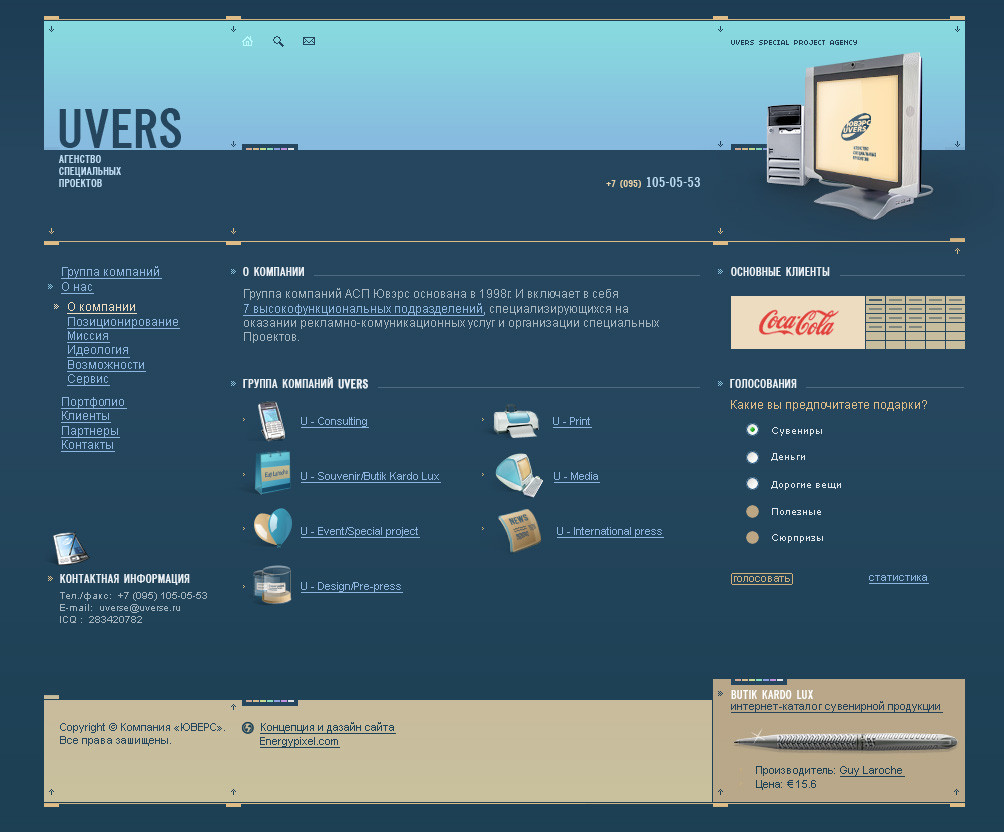This screenshot has width=1004, height=832.
Task: Open the newspaper icon for International press
Action: [x=520, y=530]
